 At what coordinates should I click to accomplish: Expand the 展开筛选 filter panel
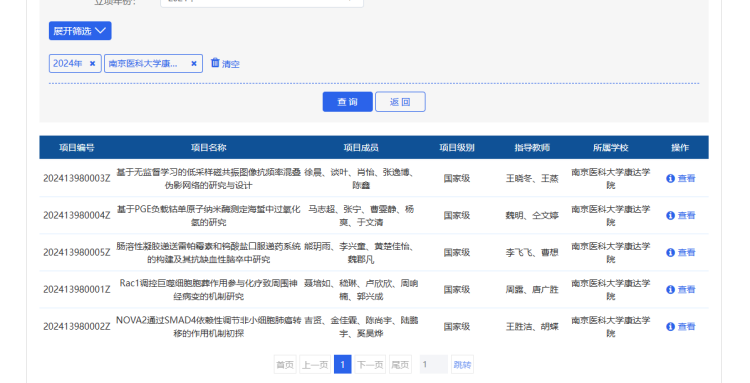tap(80, 31)
